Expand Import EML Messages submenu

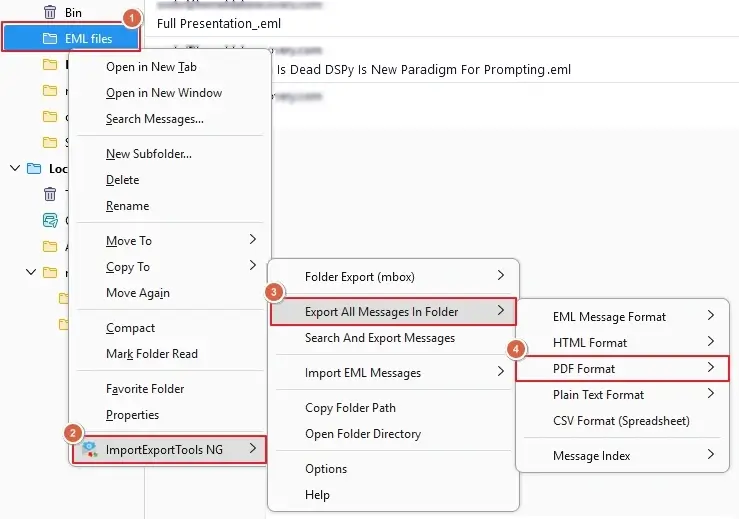pos(394,372)
